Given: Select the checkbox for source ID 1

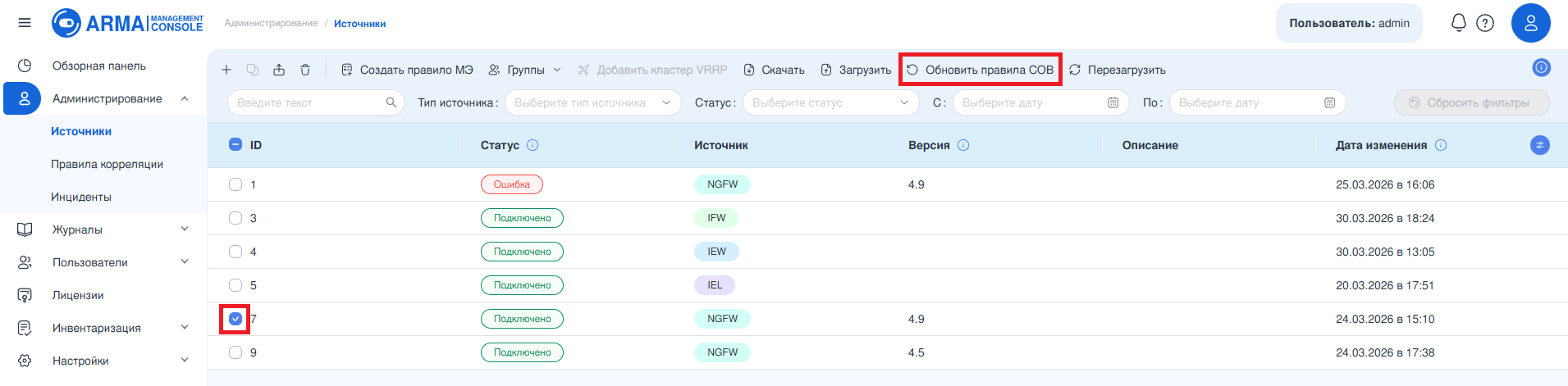Looking at the screenshot, I should tap(235, 184).
